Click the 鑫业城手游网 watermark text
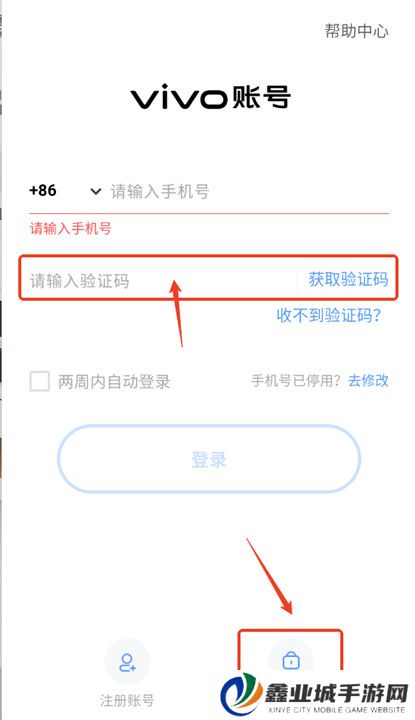 [x=336, y=692]
